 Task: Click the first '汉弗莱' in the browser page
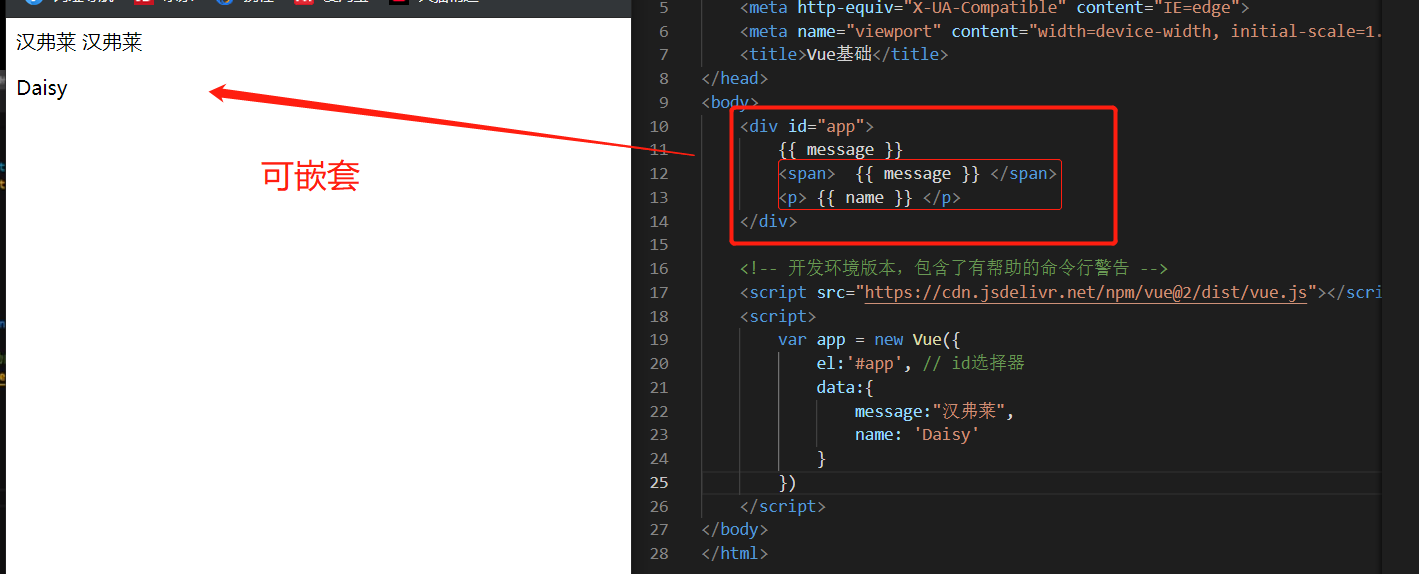(x=46, y=43)
